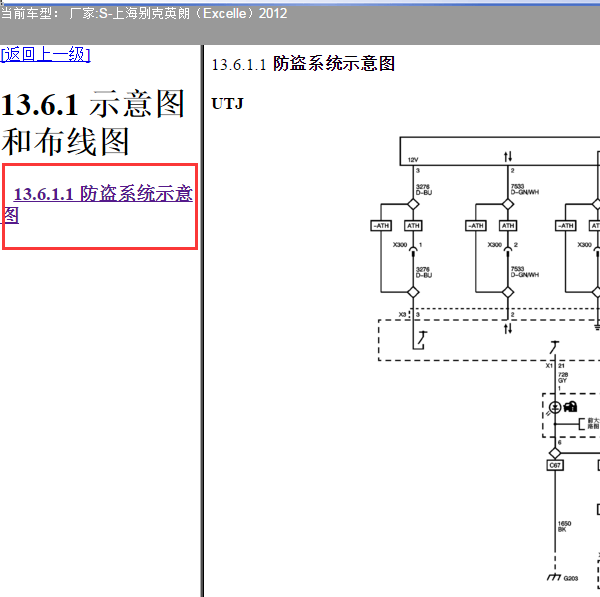600x597 pixels.
Task: Click the G203 ground label
Action: (x=571, y=578)
